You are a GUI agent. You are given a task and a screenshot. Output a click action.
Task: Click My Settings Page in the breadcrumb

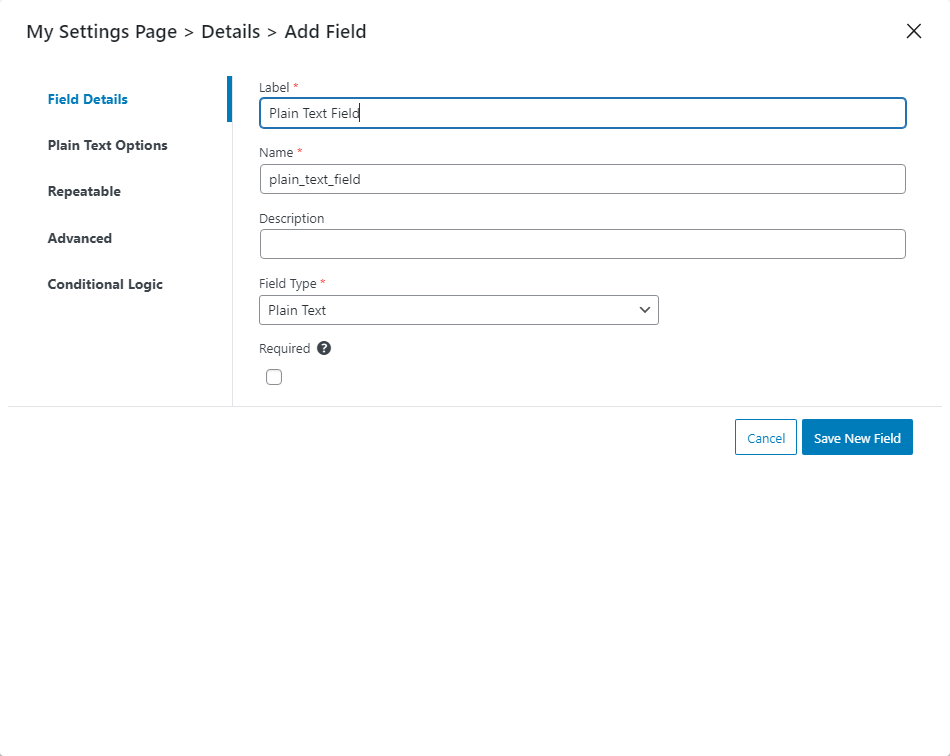point(102,32)
